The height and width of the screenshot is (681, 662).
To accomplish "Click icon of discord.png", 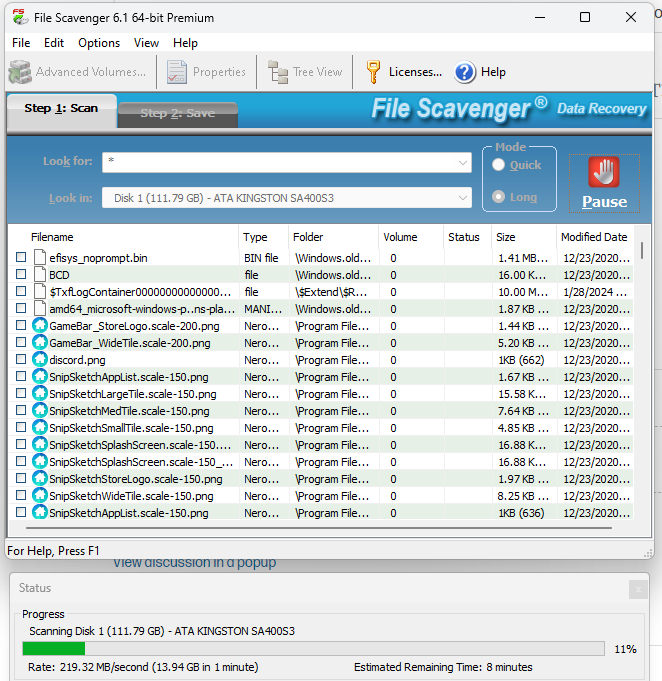I will 40,359.
